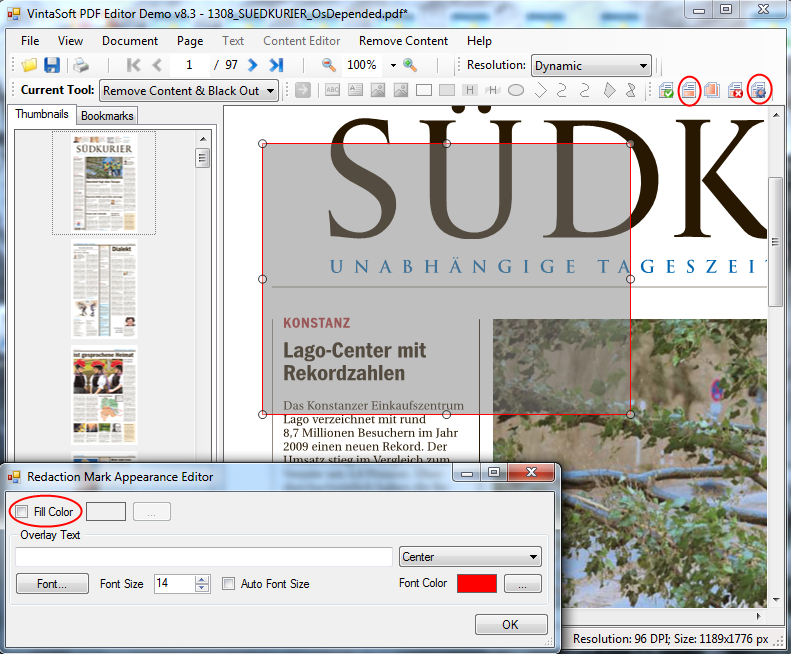The image size is (791, 654).
Task: Toggle the Auto Font Size checkbox
Action: [229, 584]
